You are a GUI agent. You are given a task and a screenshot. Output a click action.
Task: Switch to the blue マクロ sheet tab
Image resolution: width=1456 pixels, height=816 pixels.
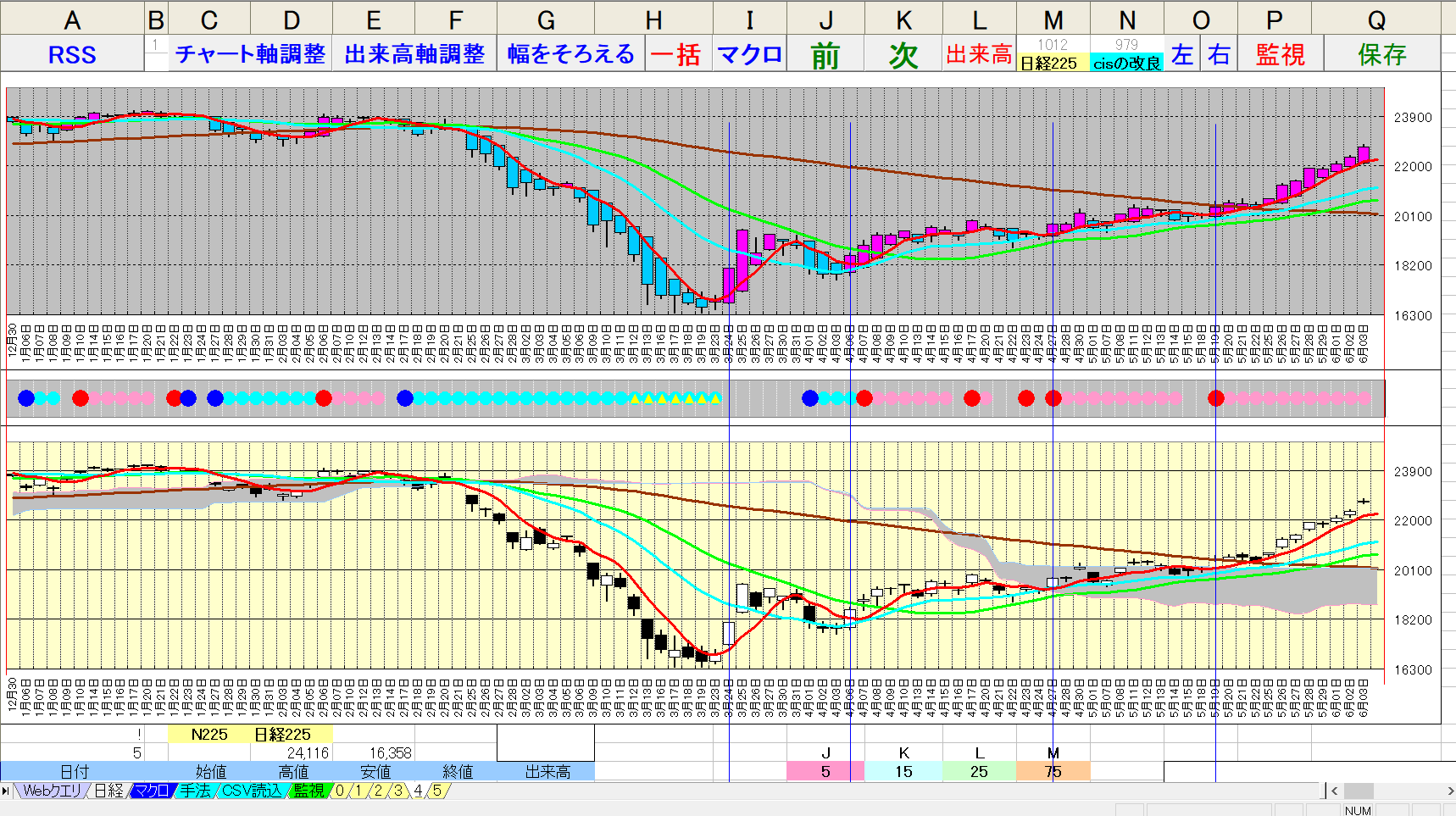point(153,791)
